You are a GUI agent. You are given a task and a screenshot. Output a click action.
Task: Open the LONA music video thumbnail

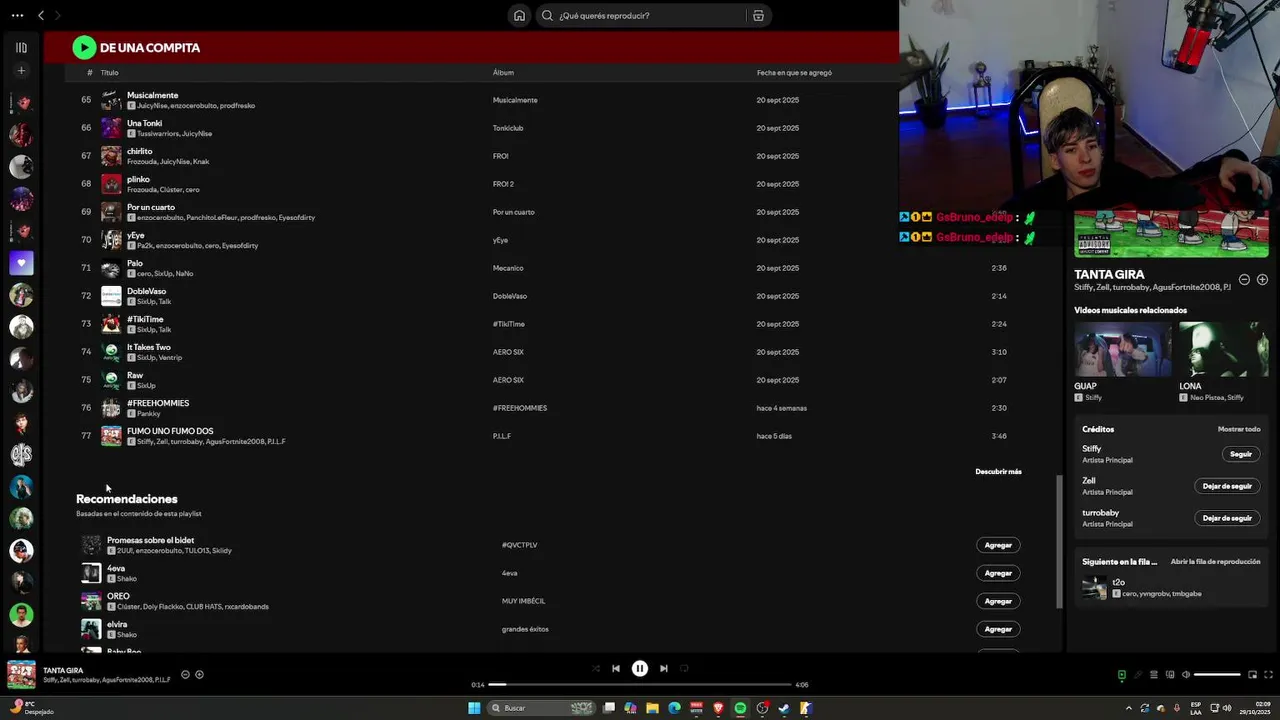click(x=1224, y=350)
